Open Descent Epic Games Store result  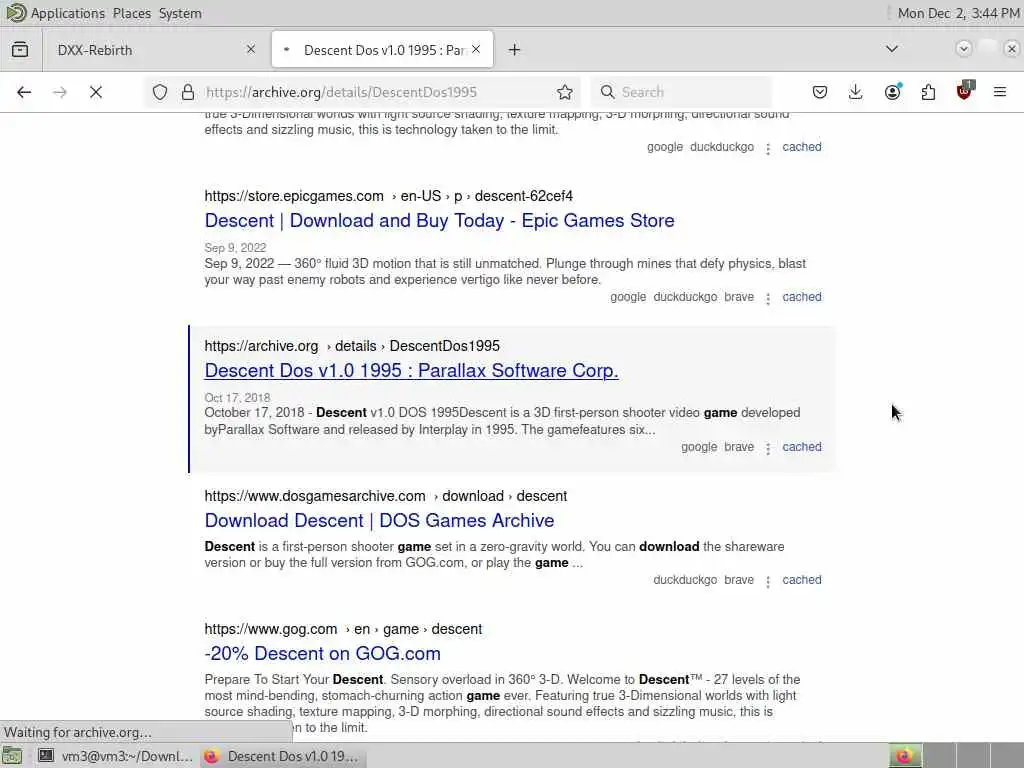[x=440, y=221]
